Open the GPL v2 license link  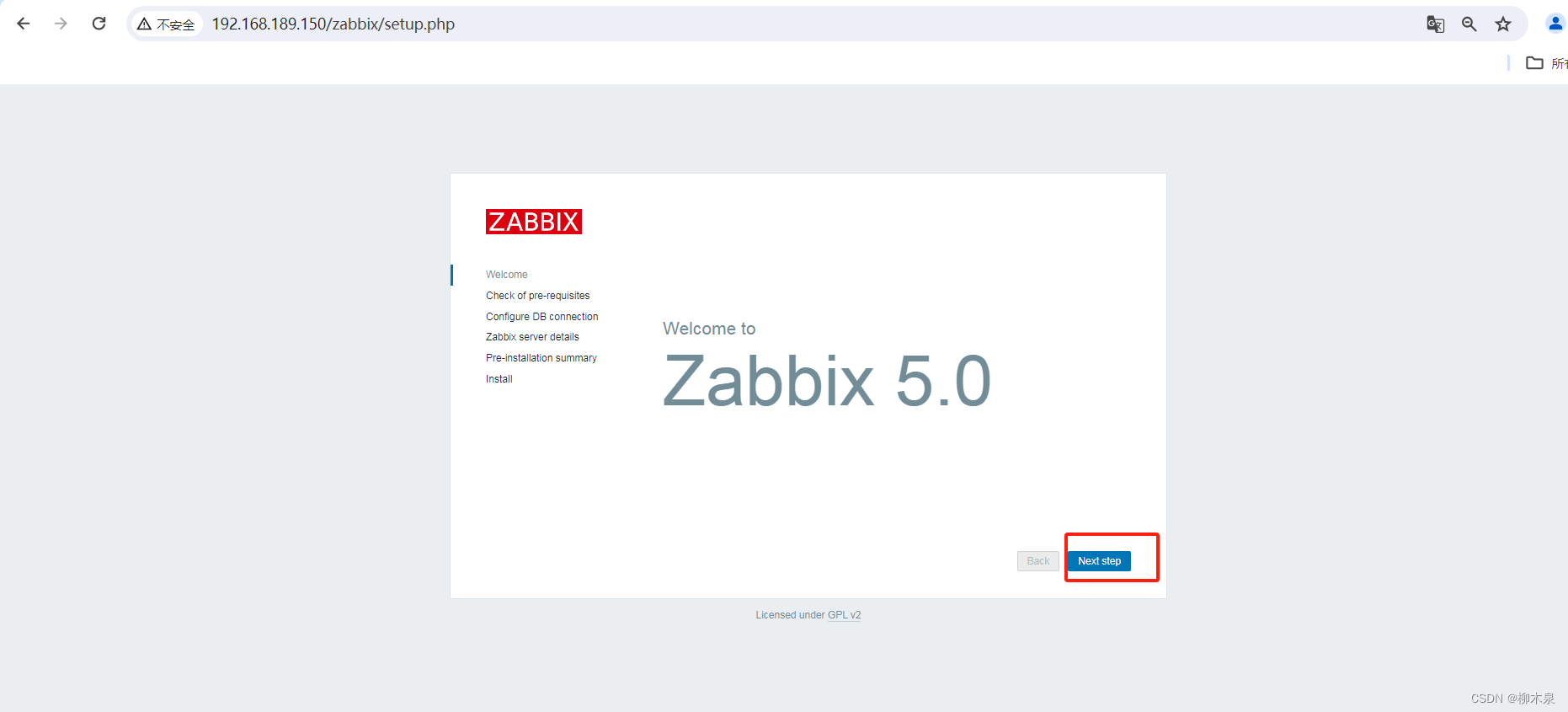tap(844, 615)
